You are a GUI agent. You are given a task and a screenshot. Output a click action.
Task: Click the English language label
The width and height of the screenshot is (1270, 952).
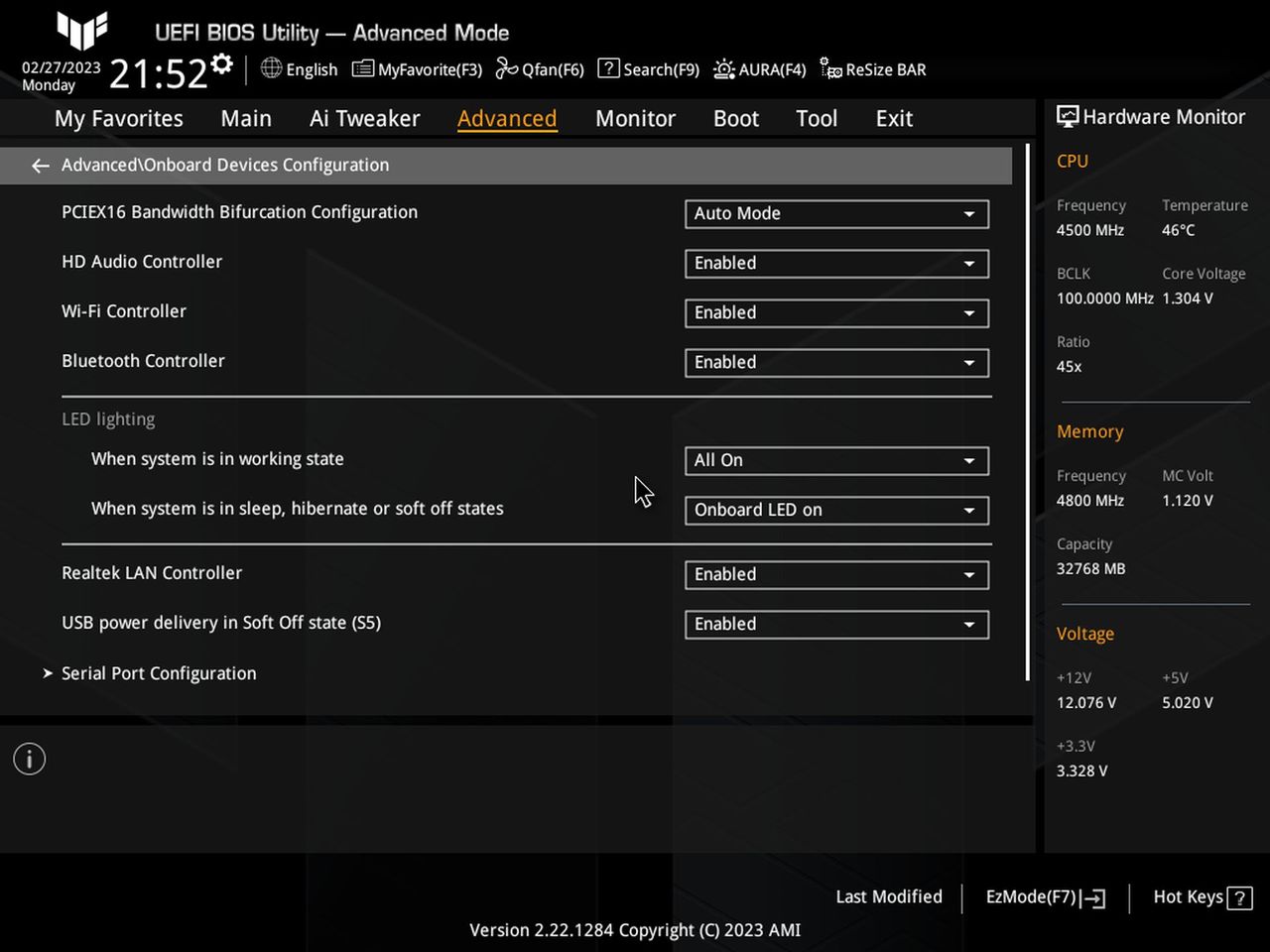(x=312, y=69)
